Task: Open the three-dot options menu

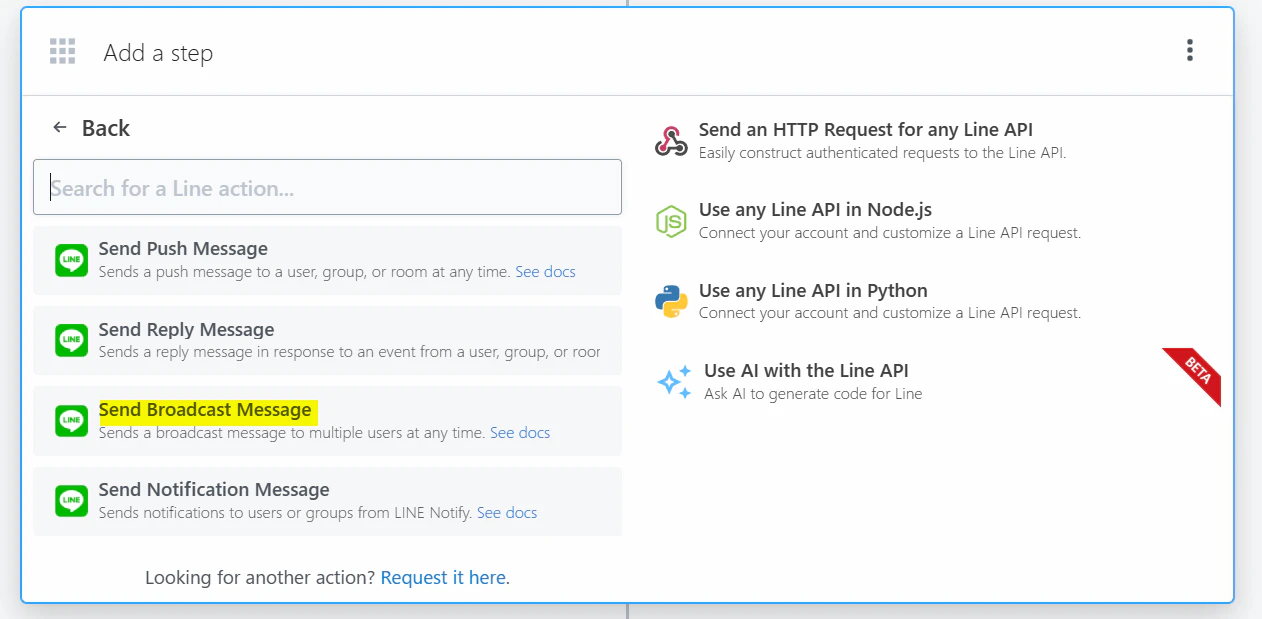Action: pos(1189,50)
